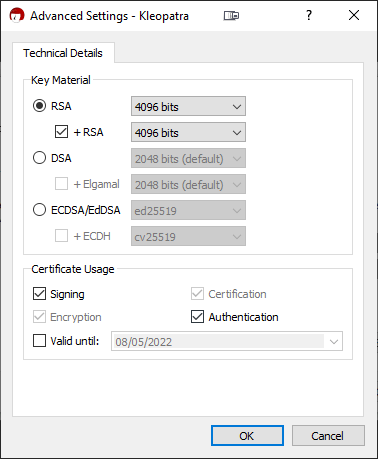Choose the DSA key type option

[39, 158]
